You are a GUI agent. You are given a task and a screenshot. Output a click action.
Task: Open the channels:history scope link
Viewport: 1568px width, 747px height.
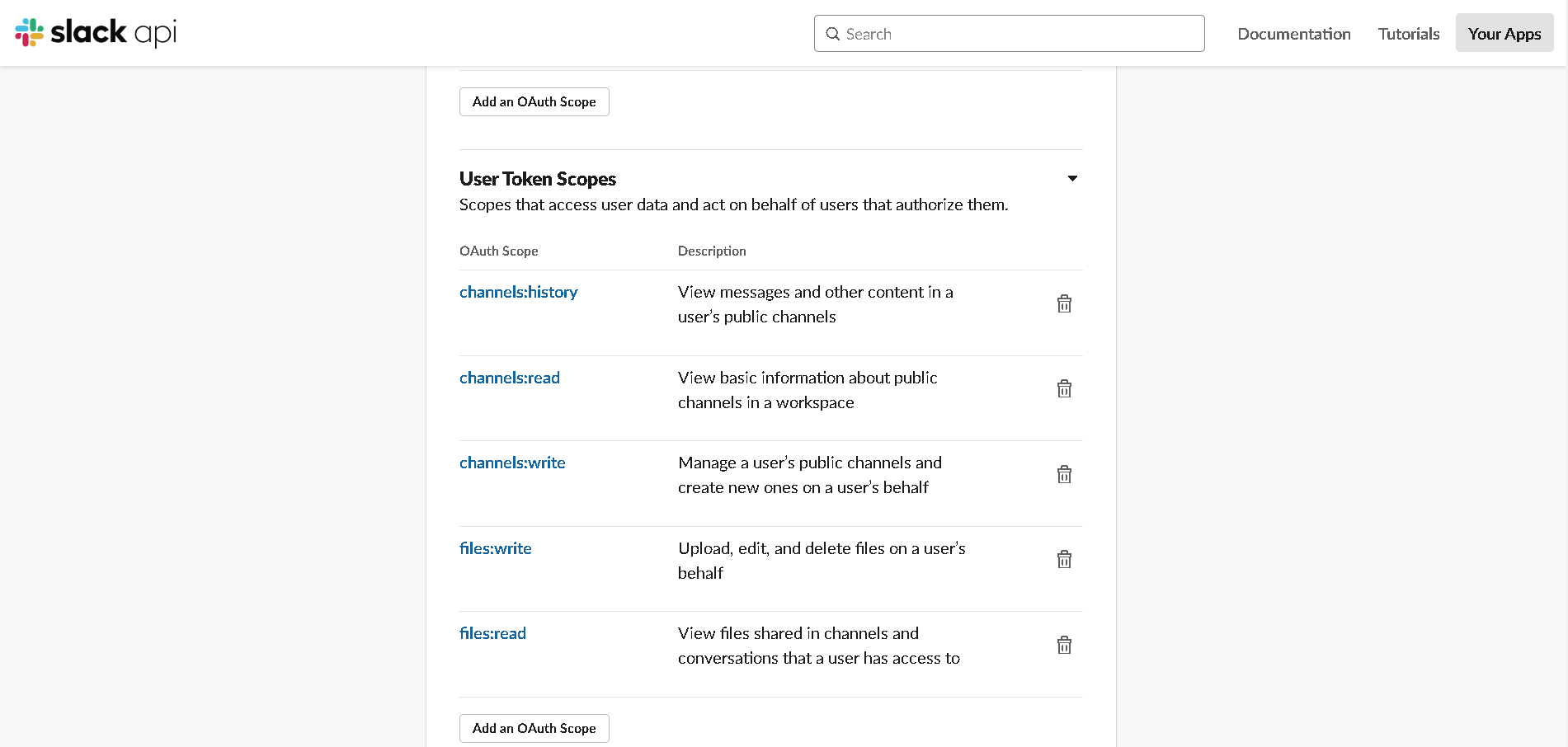click(x=518, y=292)
